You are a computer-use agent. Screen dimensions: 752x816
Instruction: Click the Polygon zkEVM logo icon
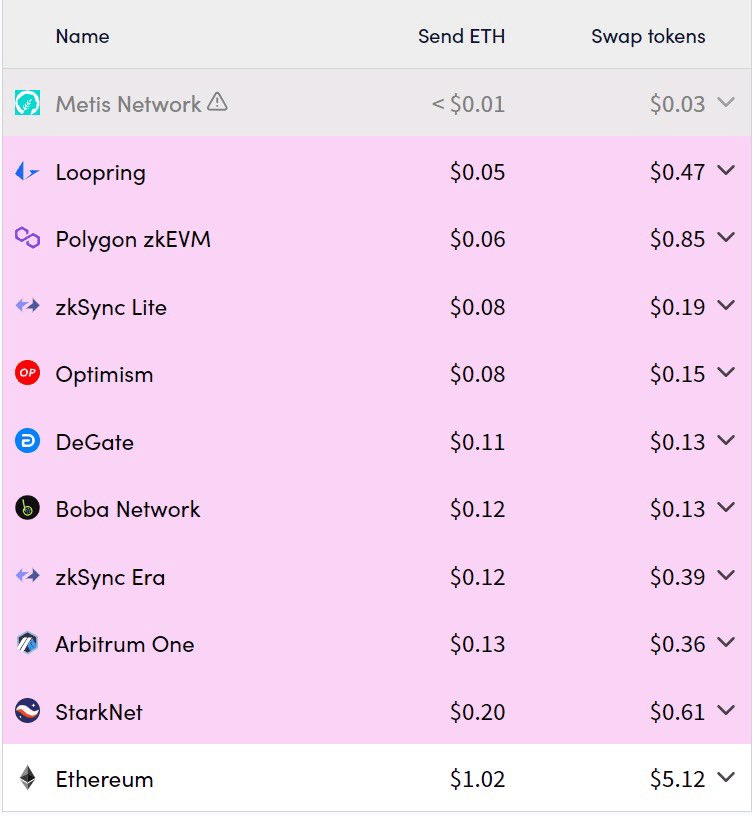click(x=28, y=238)
